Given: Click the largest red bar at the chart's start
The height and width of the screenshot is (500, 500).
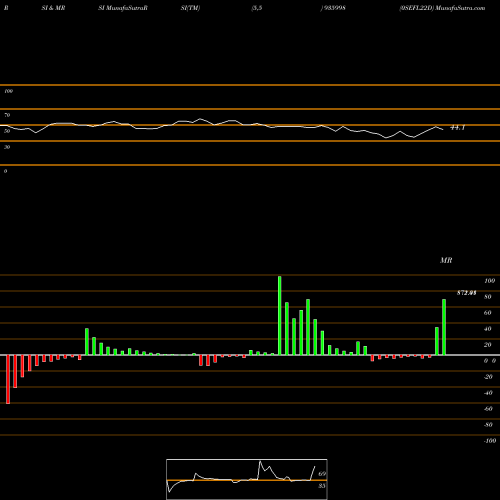Looking at the screenshot, I should click(8, 379).
